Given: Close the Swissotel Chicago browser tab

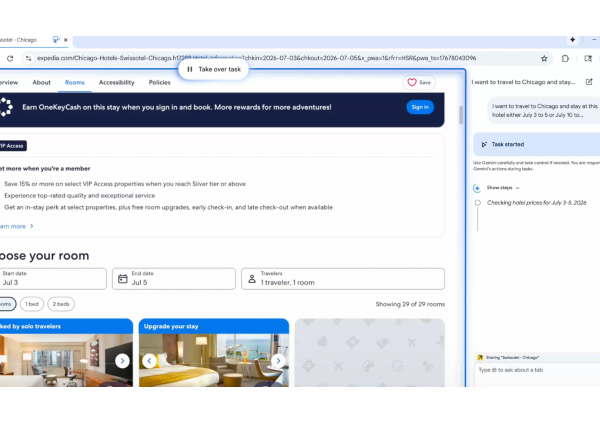Looking at the screenshot, I should [66, 40].
